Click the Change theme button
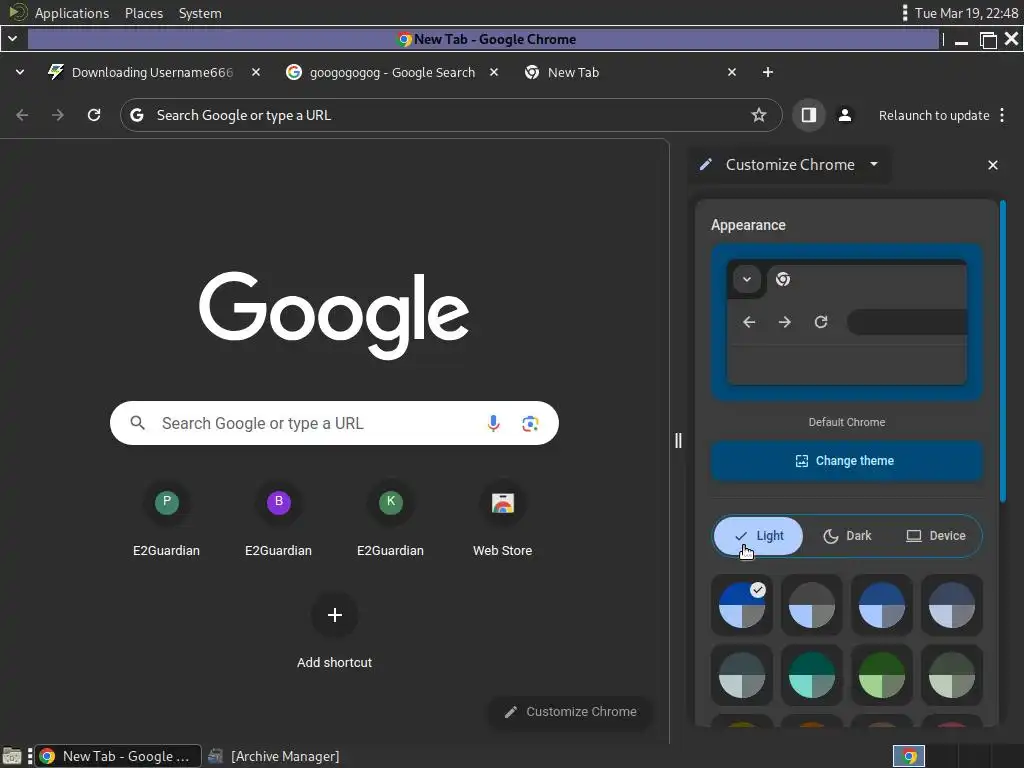 [847, 461]
